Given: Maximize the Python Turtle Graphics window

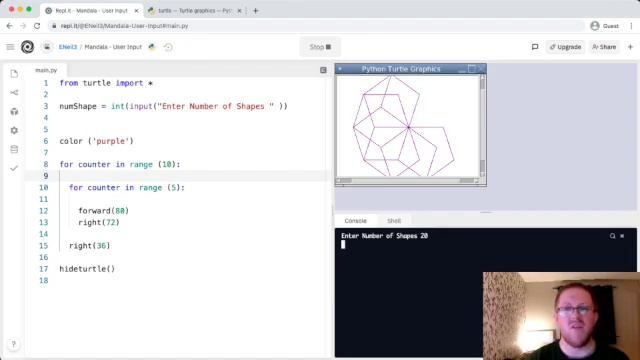Looking at the screenshot, I should 471,69.
